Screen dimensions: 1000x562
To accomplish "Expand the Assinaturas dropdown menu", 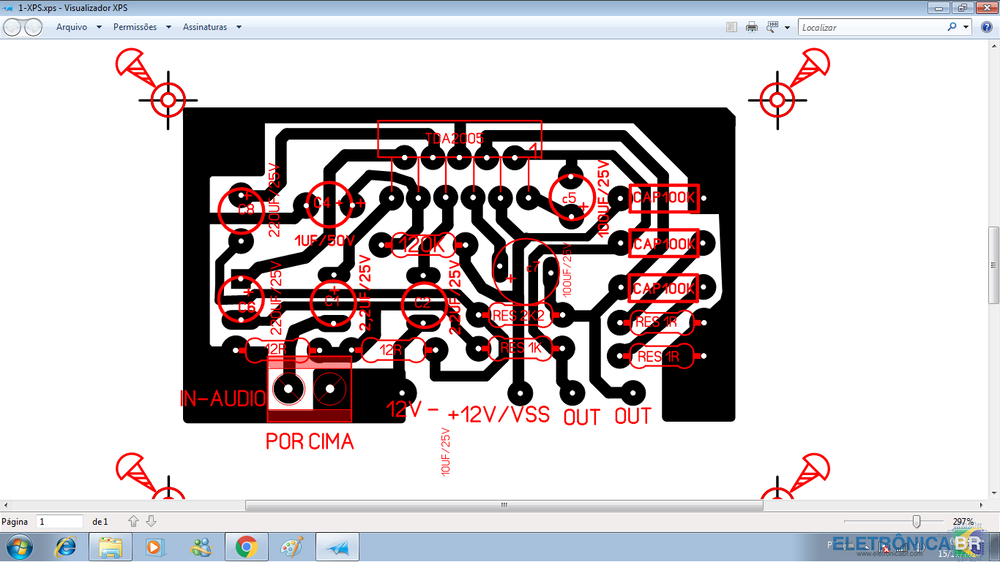I will pyautogui.click(x=211, y=27).
